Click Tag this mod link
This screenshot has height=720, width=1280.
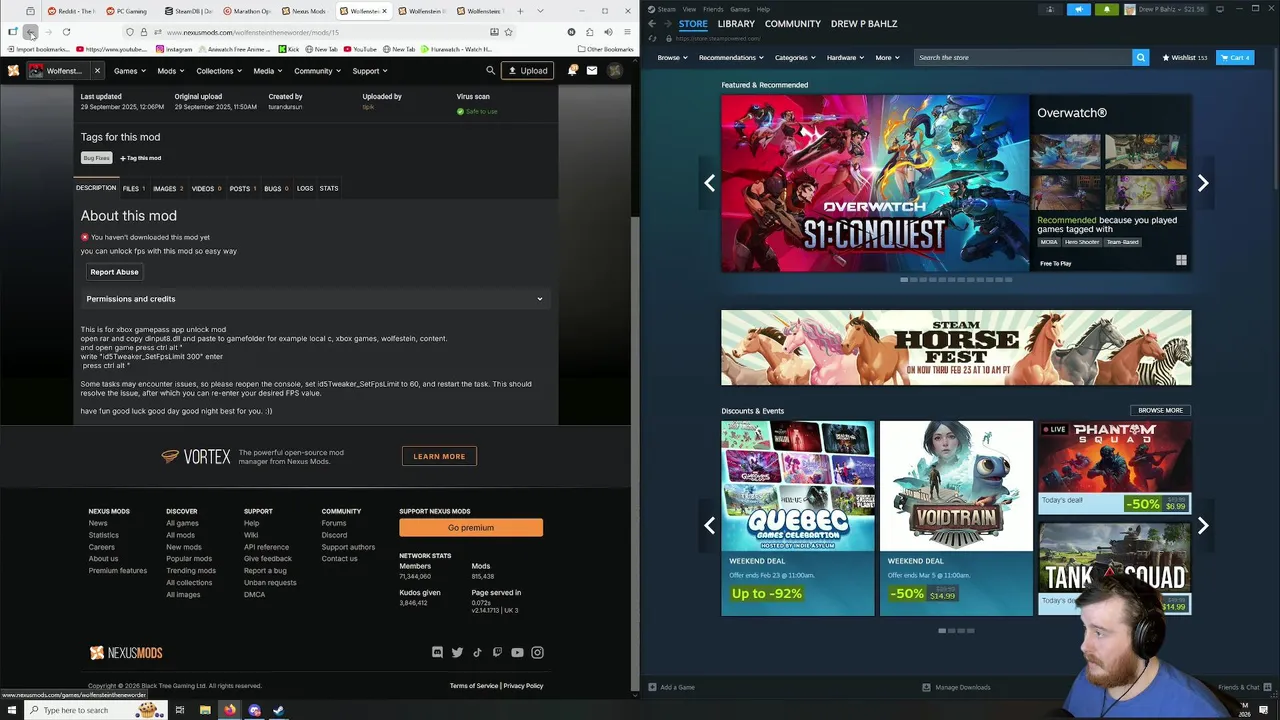click(x=141, y=158)
